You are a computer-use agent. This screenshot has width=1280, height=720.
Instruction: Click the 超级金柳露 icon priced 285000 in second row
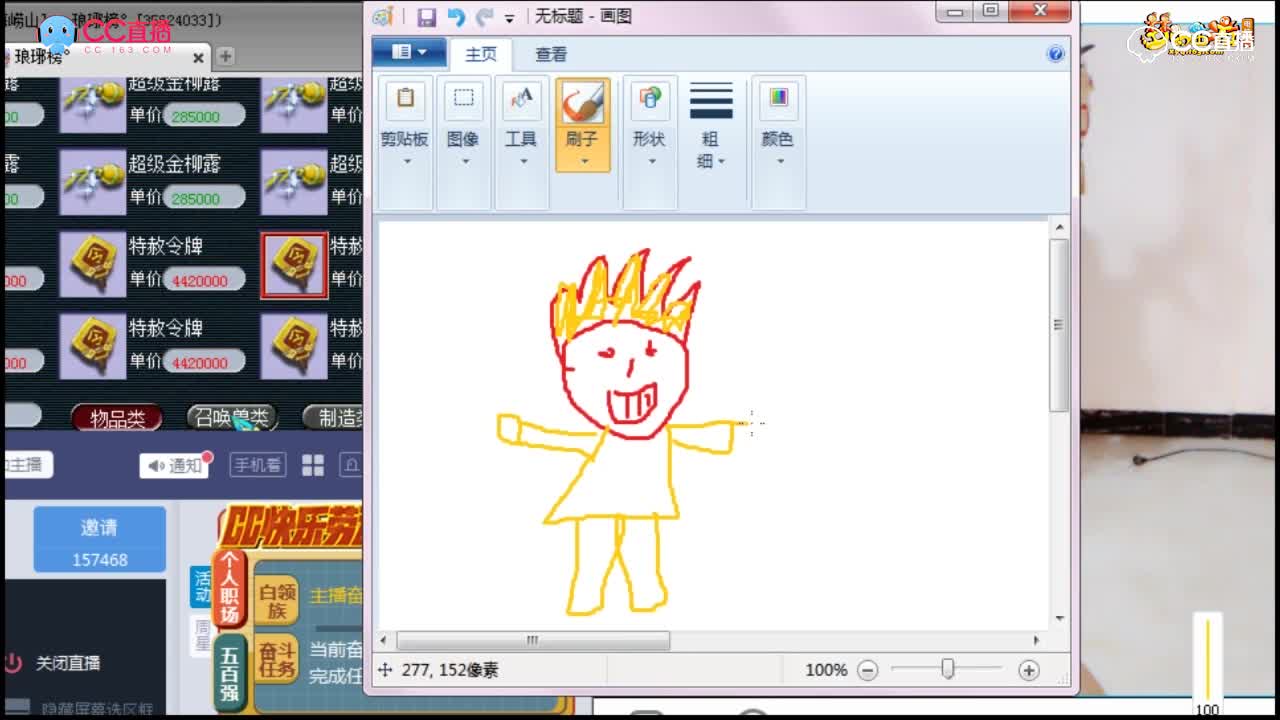92,182
